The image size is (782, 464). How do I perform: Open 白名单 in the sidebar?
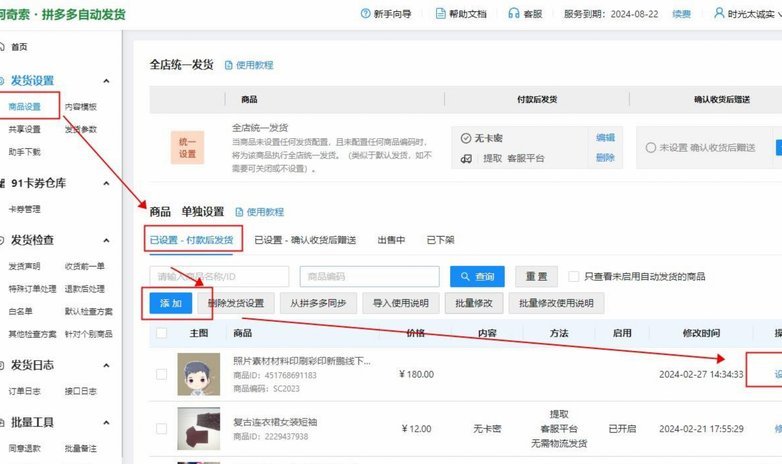point(20,311)
